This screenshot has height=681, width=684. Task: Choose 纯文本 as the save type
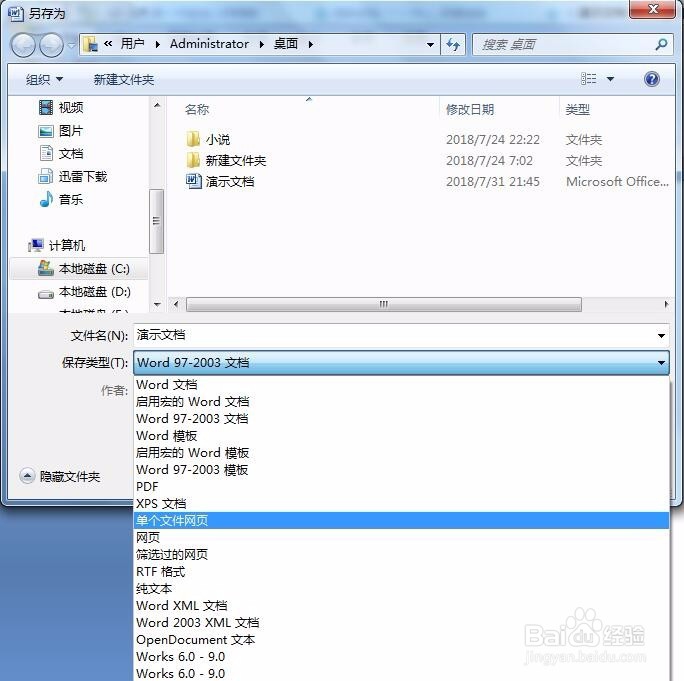tap(401, 589)
